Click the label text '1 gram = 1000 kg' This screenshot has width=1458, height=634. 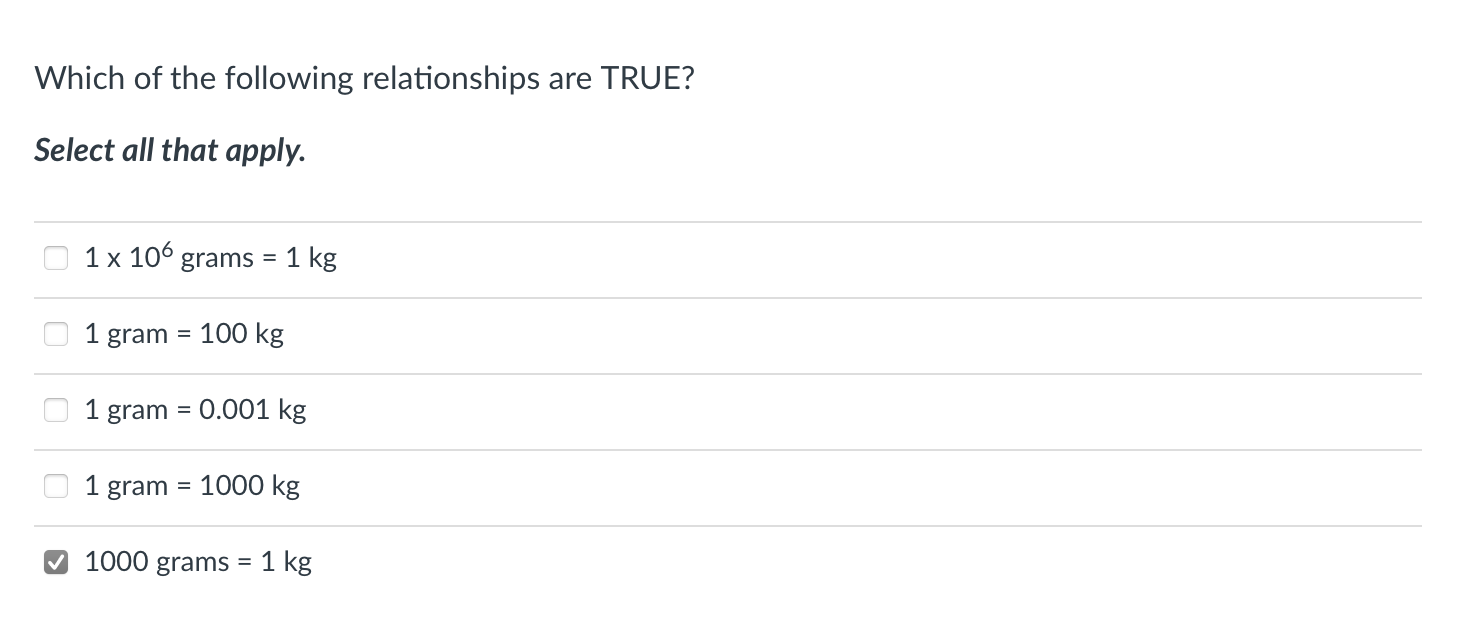(x=191, y=486)
